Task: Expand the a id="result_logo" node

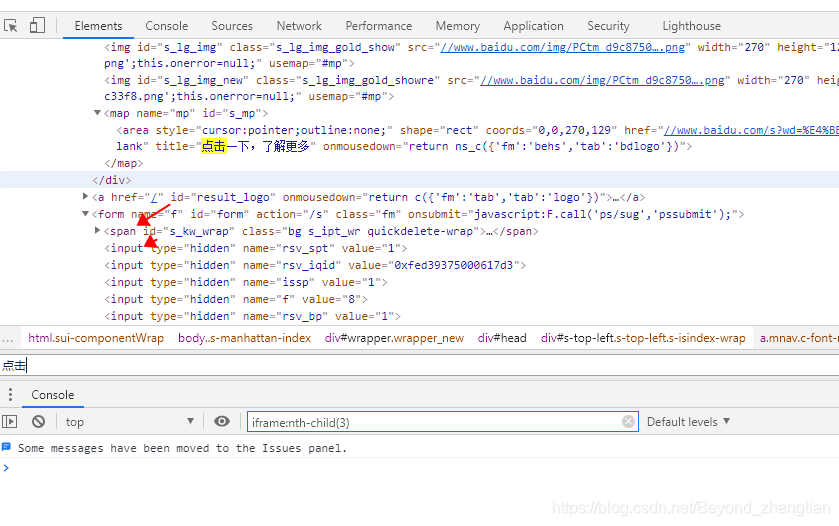Action: [x=85, y=196]
